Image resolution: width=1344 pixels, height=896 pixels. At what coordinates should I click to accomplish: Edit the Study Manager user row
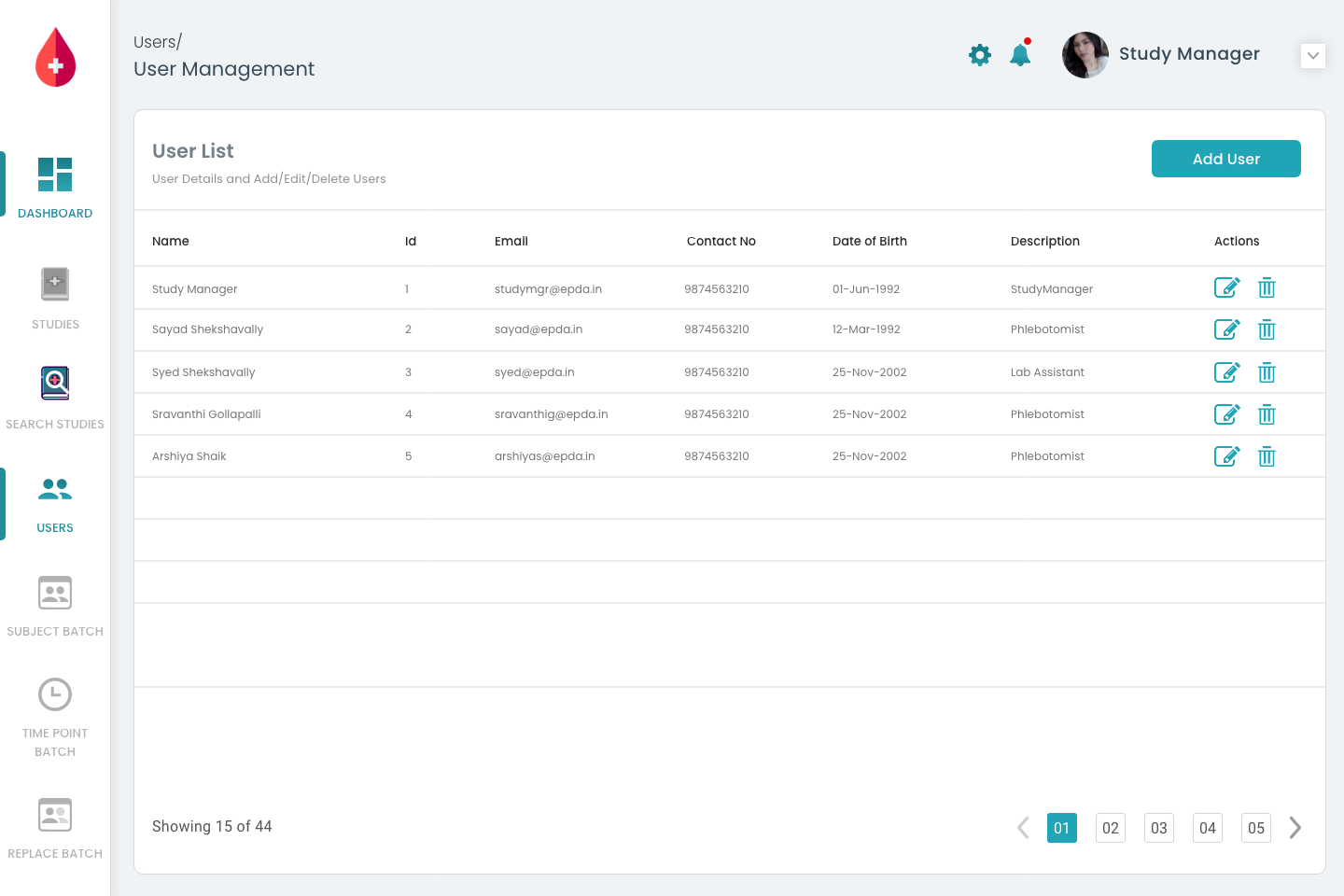pos(1226,287)
